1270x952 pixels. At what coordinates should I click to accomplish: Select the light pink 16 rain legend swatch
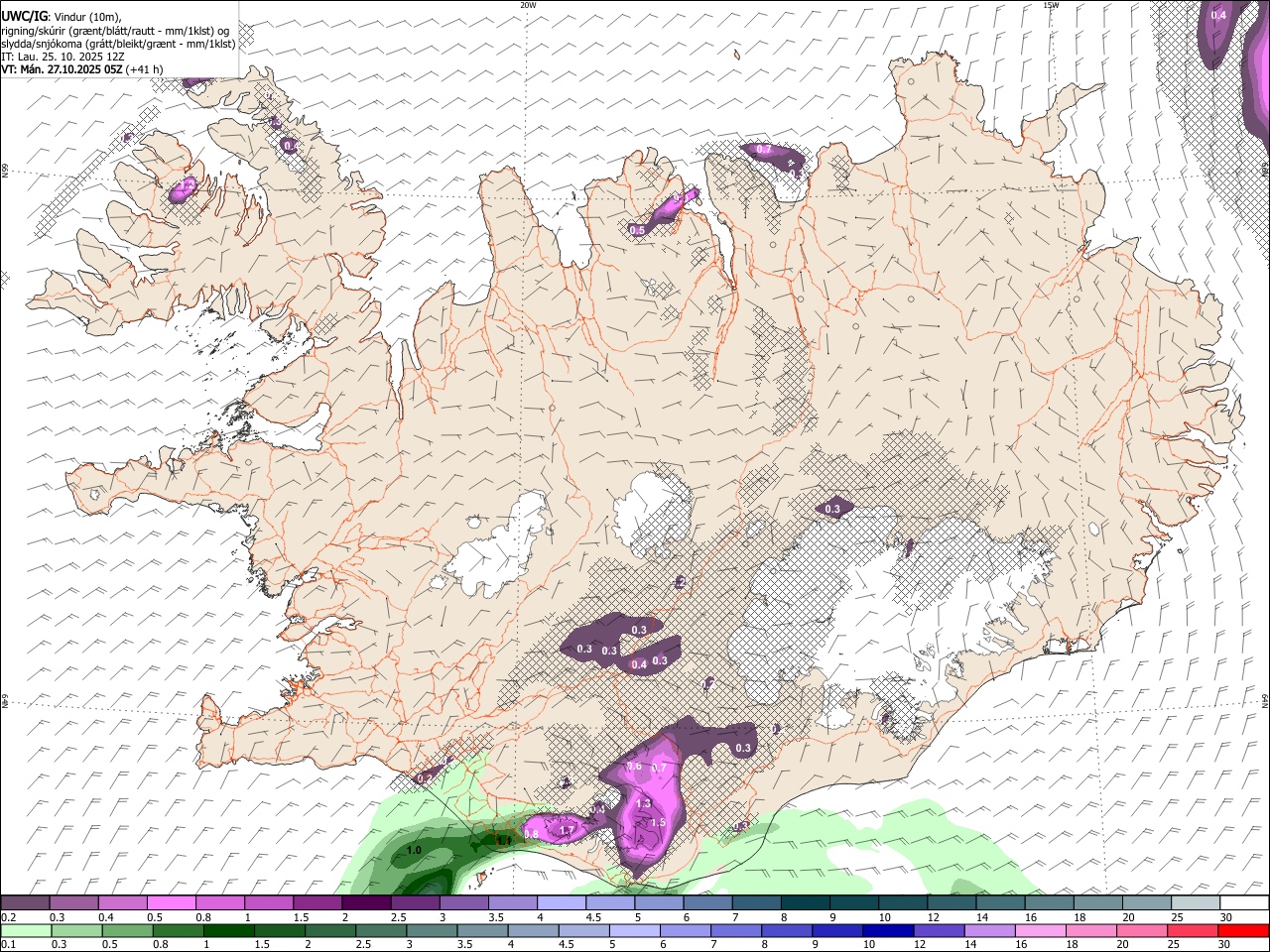[x=1041, y=930]
